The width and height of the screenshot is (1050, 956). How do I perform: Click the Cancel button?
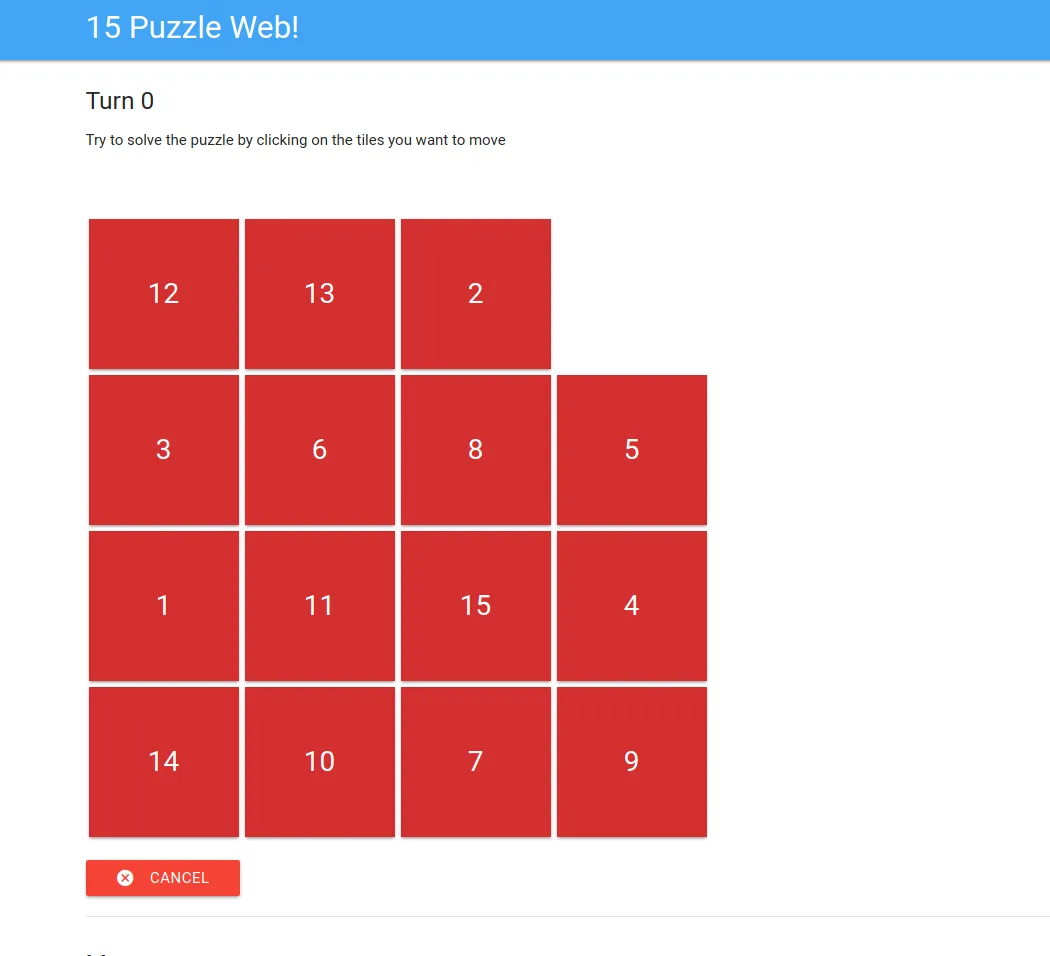(x=163, y=878)
